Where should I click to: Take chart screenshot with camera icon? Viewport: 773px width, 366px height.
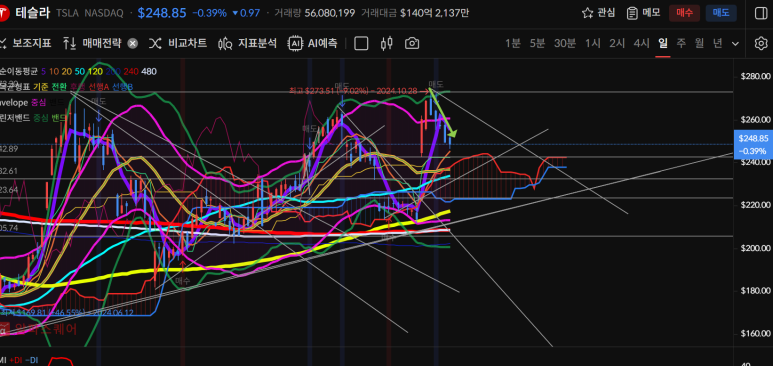pos(412,43)
